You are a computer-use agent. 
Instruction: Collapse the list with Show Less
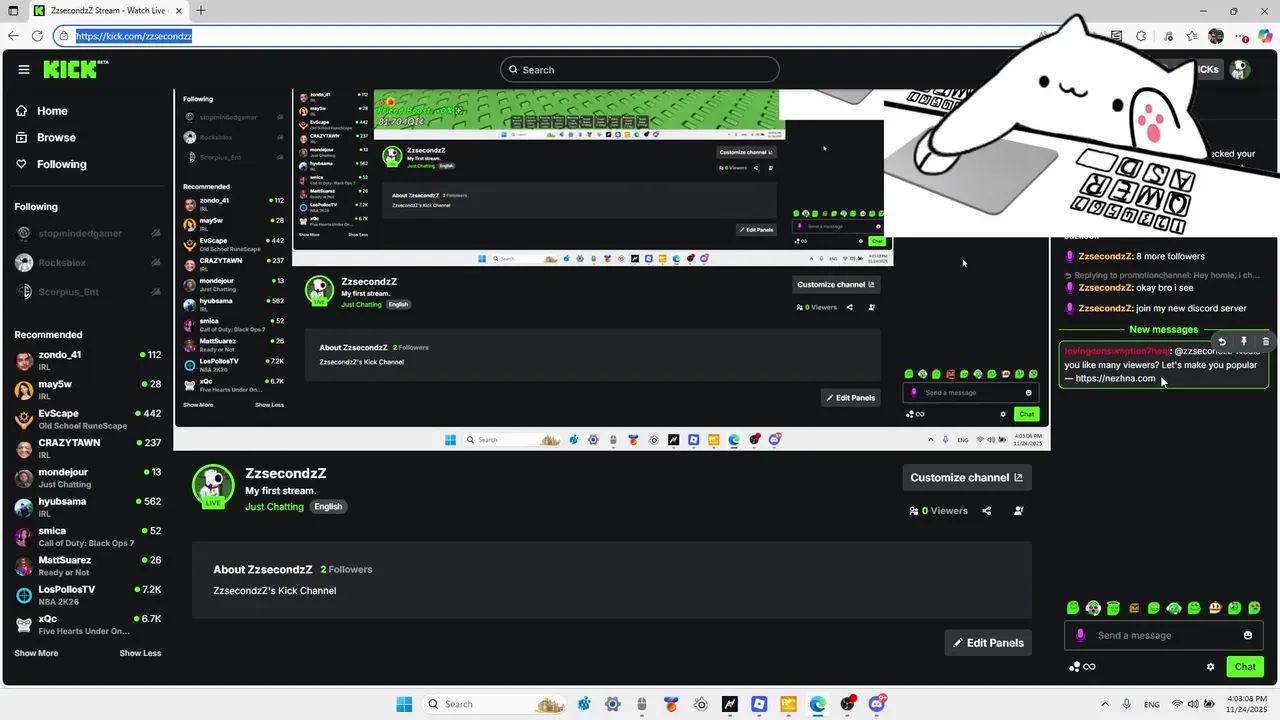[x=140, y=653]
